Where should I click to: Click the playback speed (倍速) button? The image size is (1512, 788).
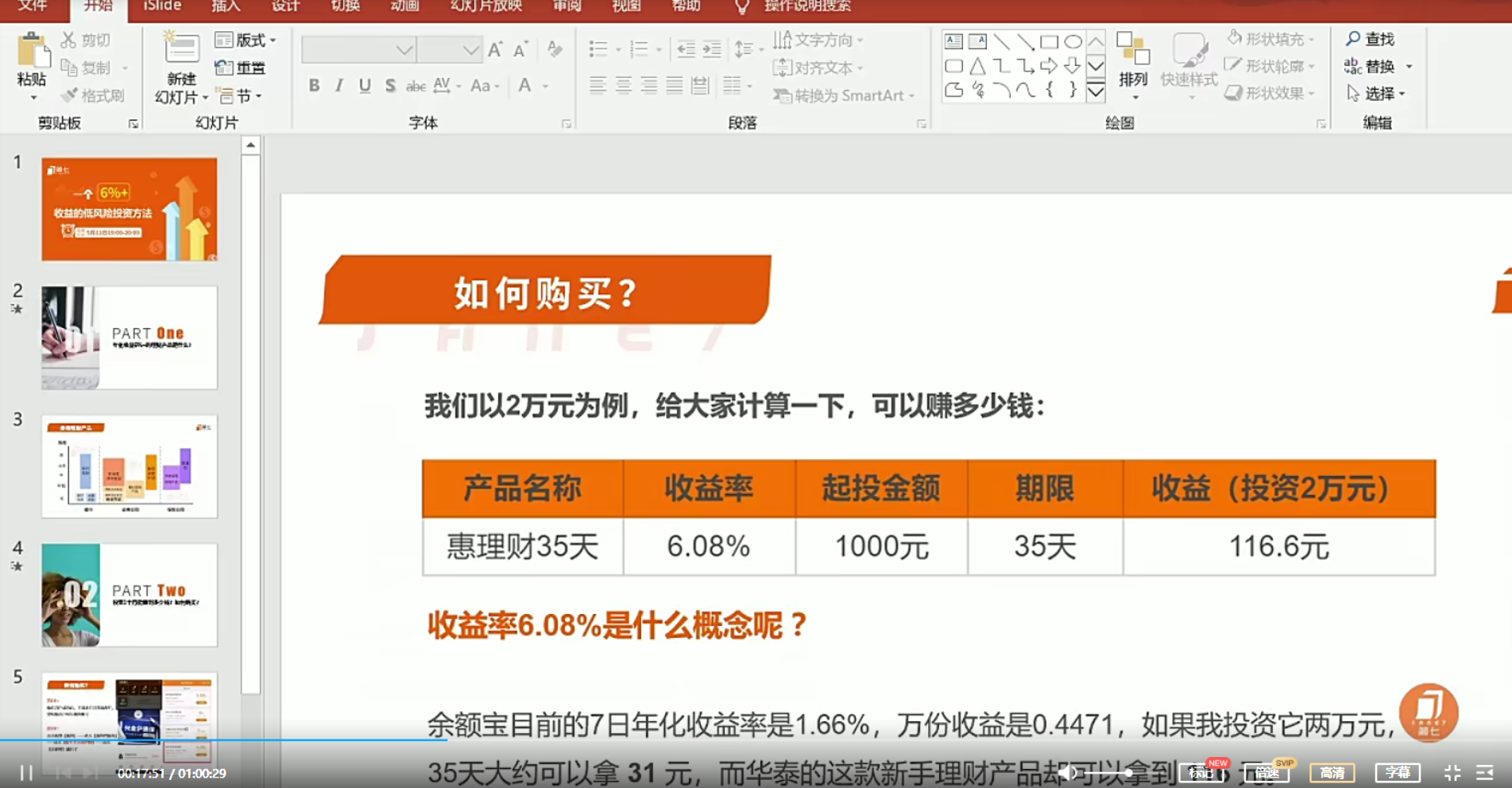tap(1267, 773)
